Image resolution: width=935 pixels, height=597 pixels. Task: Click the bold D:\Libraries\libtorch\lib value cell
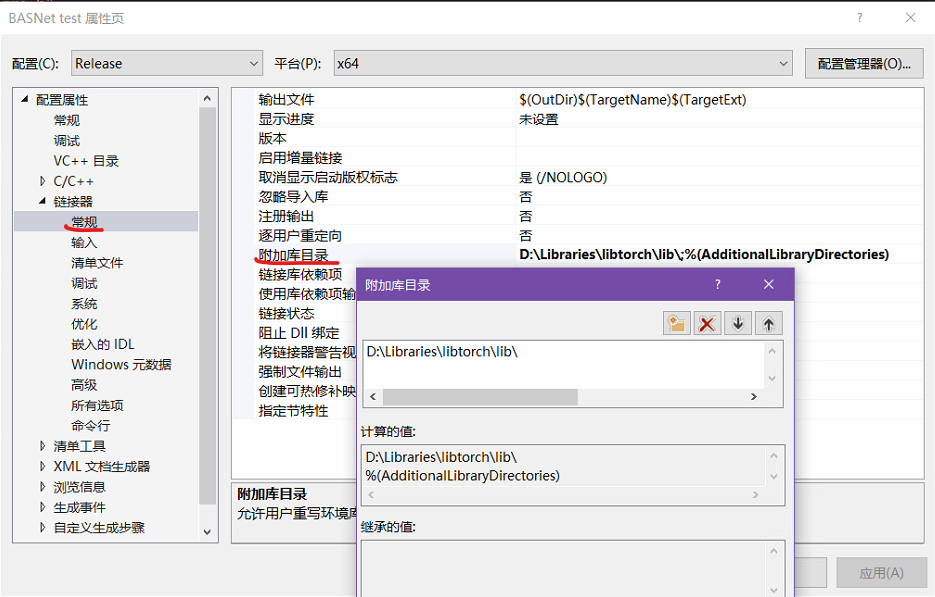click(x=704, y=255)
